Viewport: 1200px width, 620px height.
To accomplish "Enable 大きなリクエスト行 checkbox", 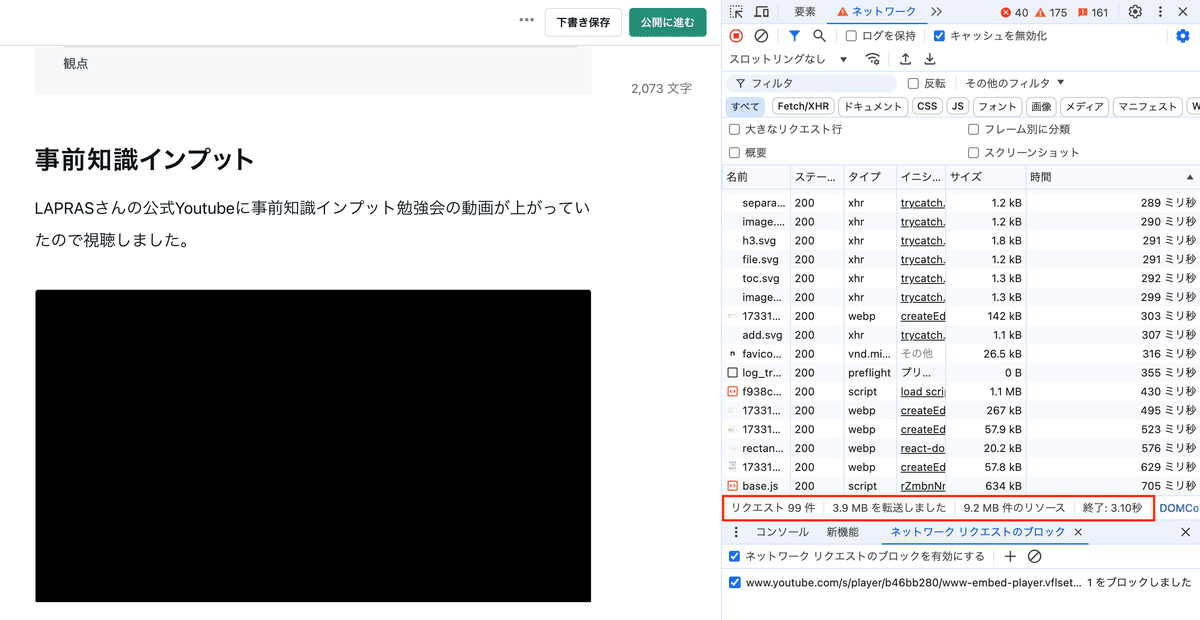I will click(x=735, y=129).
